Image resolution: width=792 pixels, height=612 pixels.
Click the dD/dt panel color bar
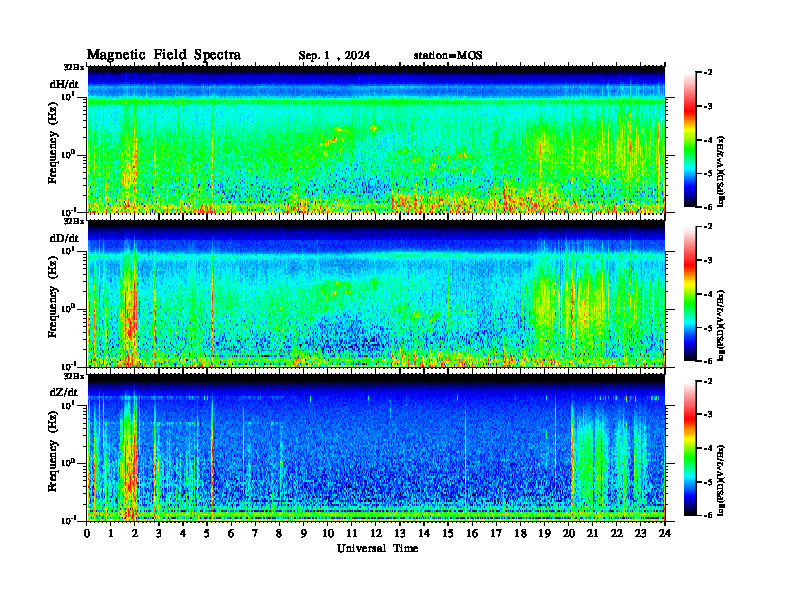[690, 293]
